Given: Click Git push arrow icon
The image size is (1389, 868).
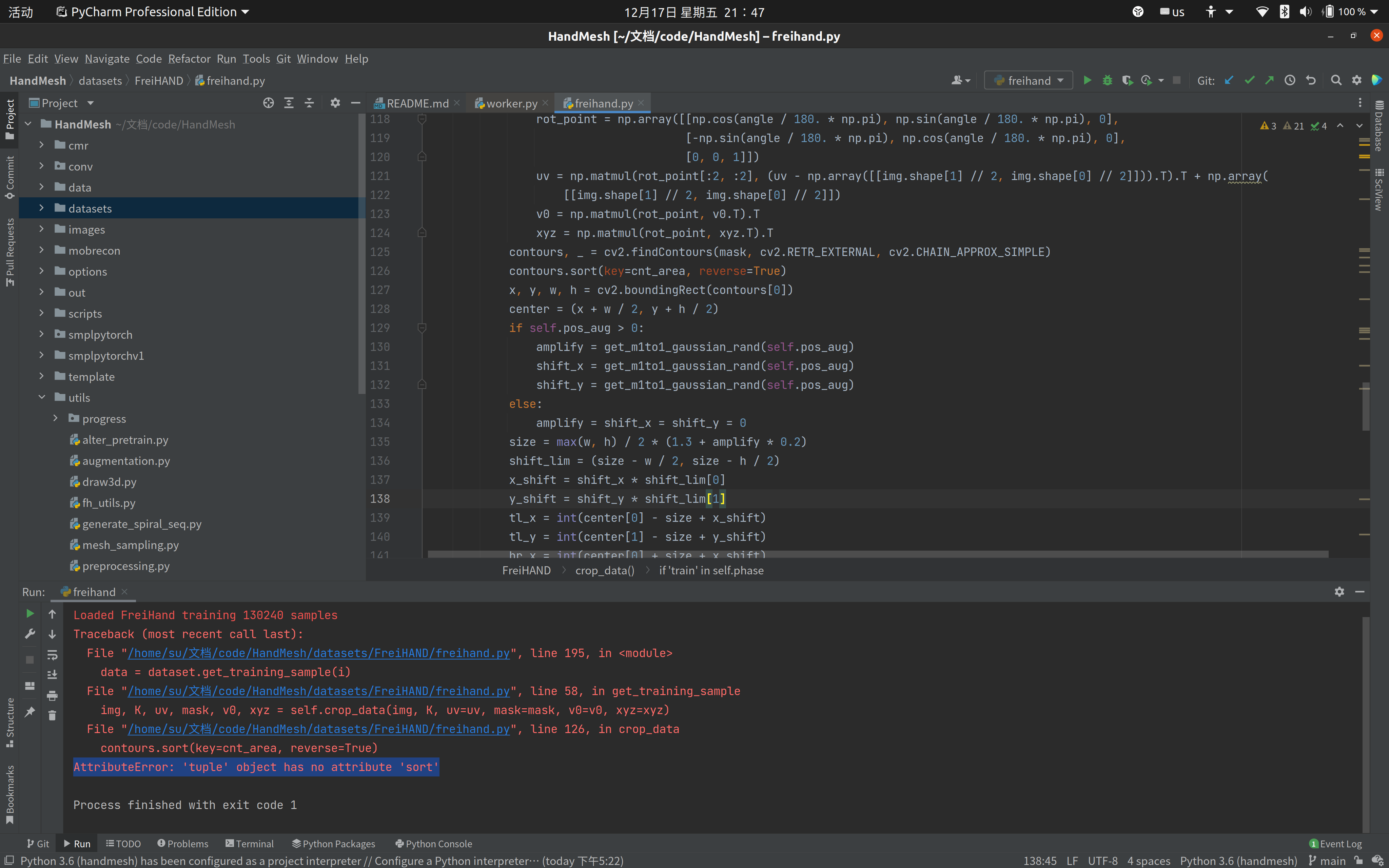Looking at the screenshot, I should tap(1270, 80).
